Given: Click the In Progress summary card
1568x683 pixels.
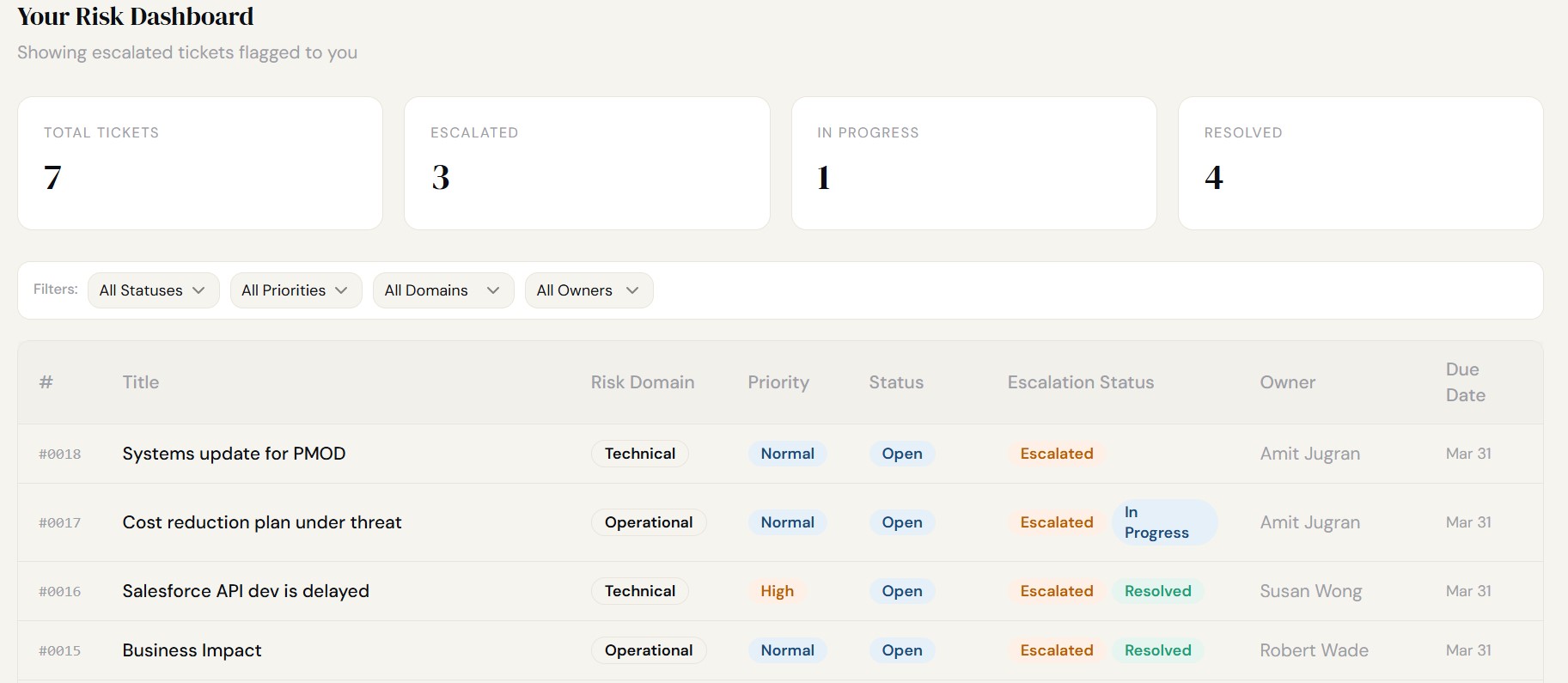Looking at the screenshot, I should [x=973, y=163].
